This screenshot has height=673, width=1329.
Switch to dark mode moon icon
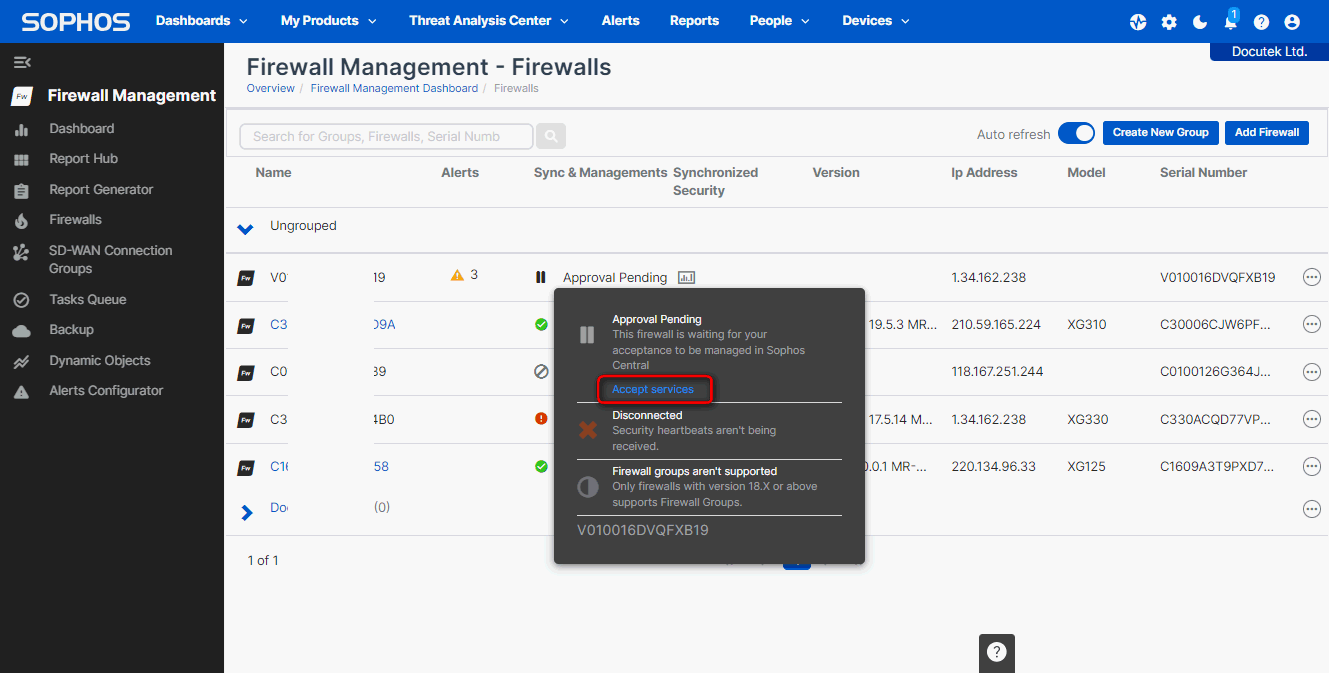click(1200, 22)
